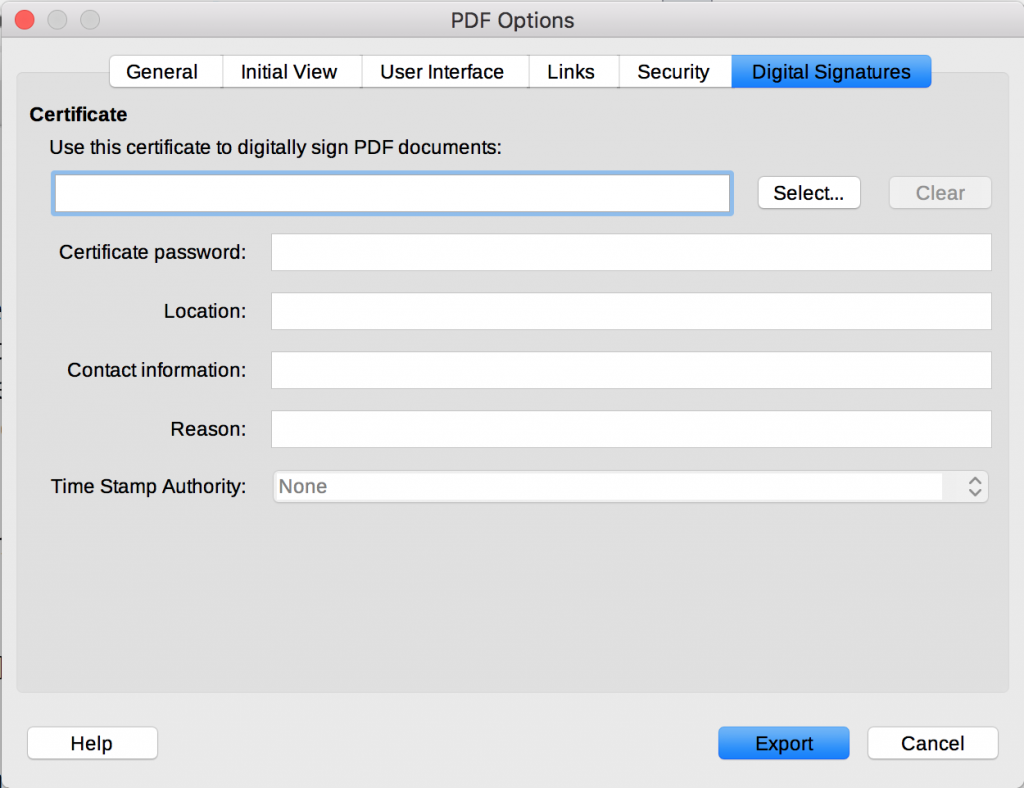Viewport: 1024px width, 788px height.
Task: Open the Help documentation
Action: pos(92,743)
